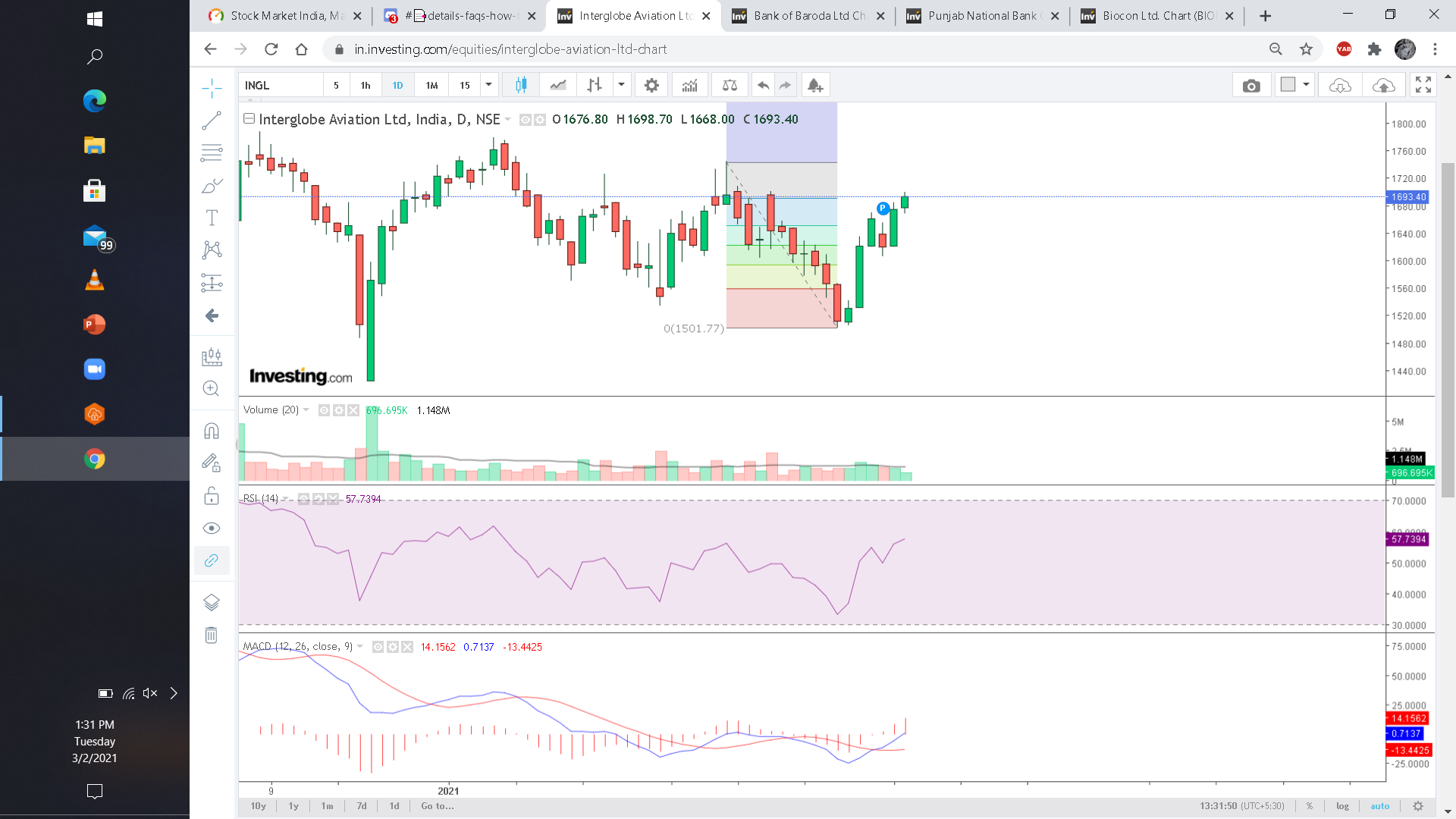Image resolution: width=1456 pixels, height=819 pixels.
Task: Select the crosshair cursor tool
Action: coord(212,88)
